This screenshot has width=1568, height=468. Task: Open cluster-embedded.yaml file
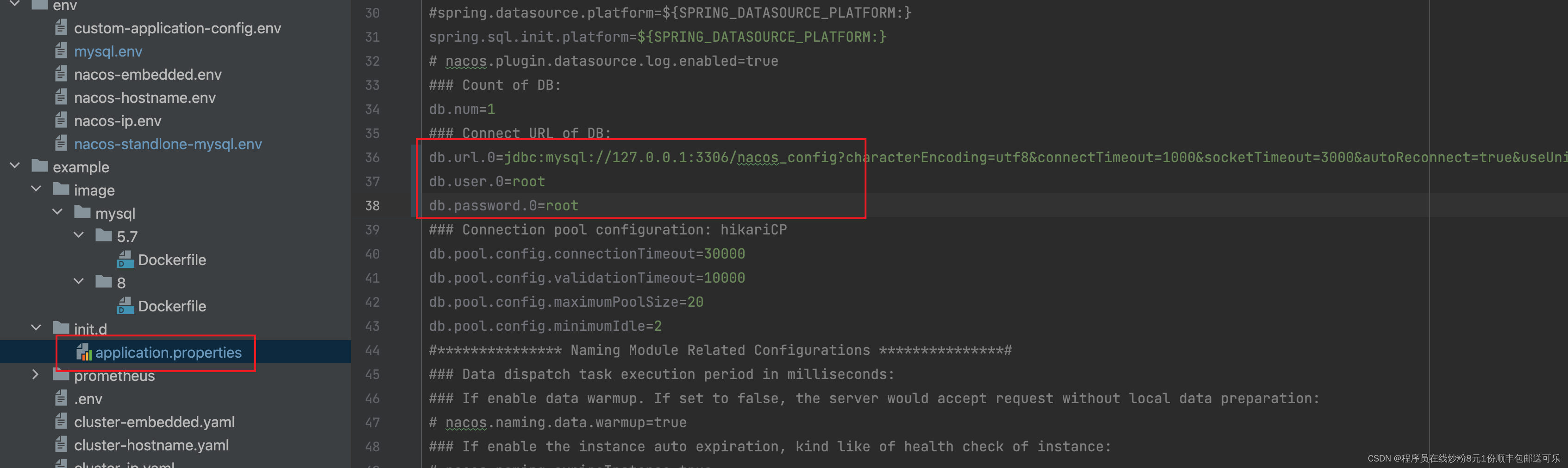[x=154, y=422]
